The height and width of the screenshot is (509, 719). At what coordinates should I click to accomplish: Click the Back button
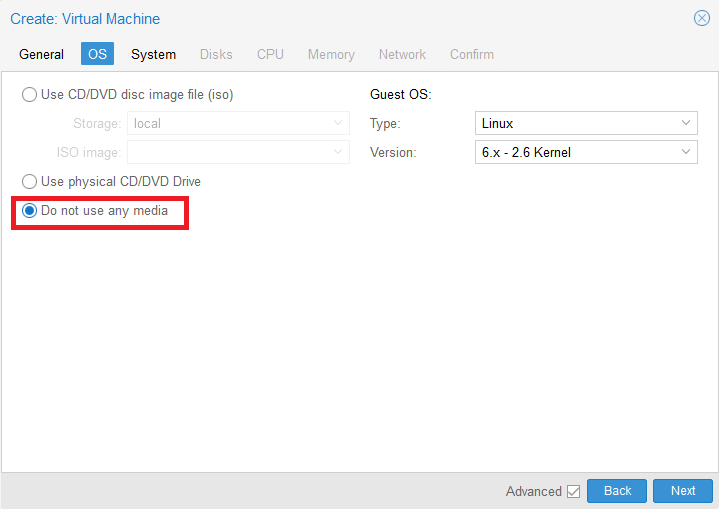click(x=617, y=491)
